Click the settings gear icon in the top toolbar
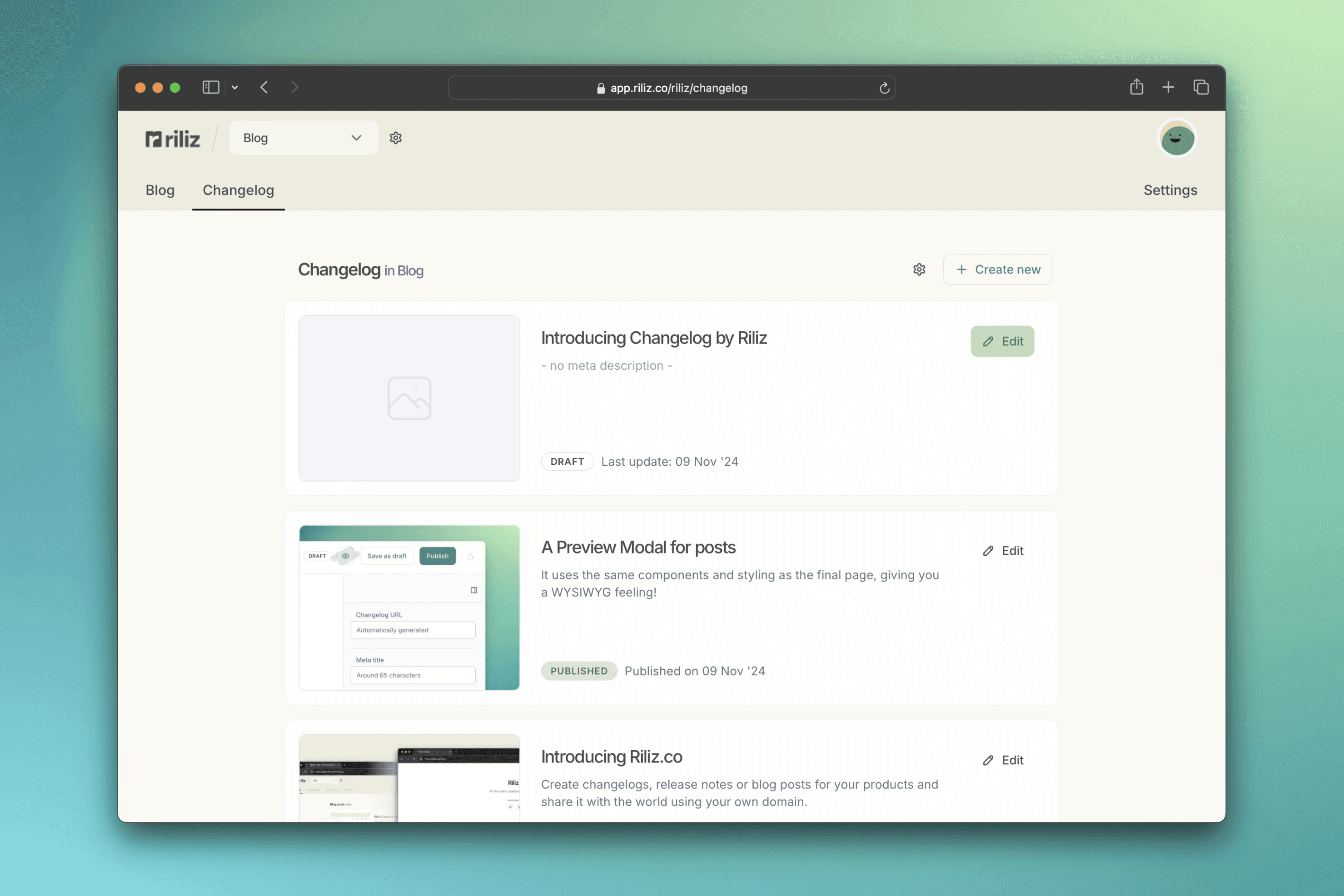Viewport: 1344px width, 896px height. 395,138
